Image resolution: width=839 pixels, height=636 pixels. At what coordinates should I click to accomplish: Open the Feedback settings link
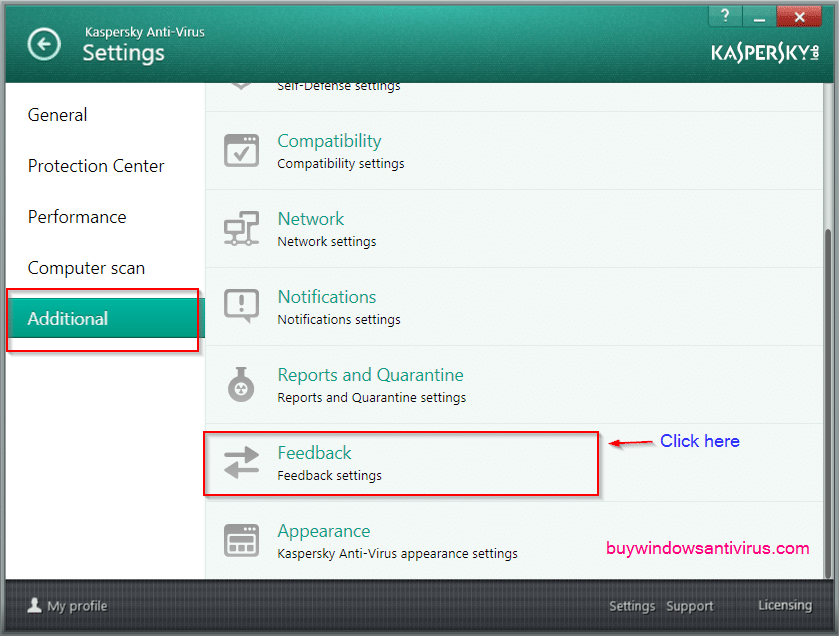pyautogui.click(x=315, y=453)
